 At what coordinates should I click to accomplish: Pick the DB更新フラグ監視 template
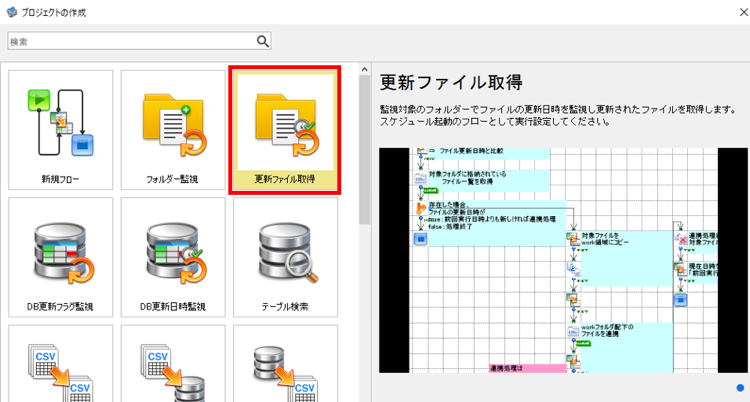pos(61,257)
